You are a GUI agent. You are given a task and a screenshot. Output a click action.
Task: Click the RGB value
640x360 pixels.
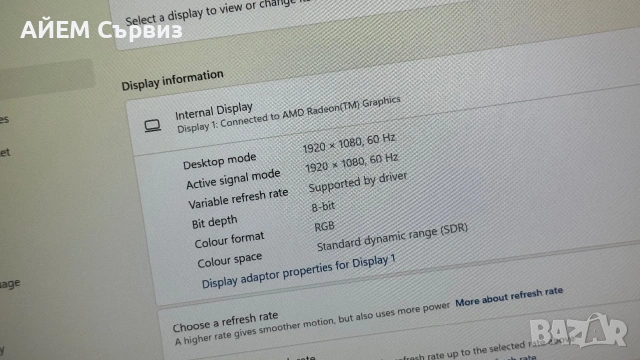[324, 226]
